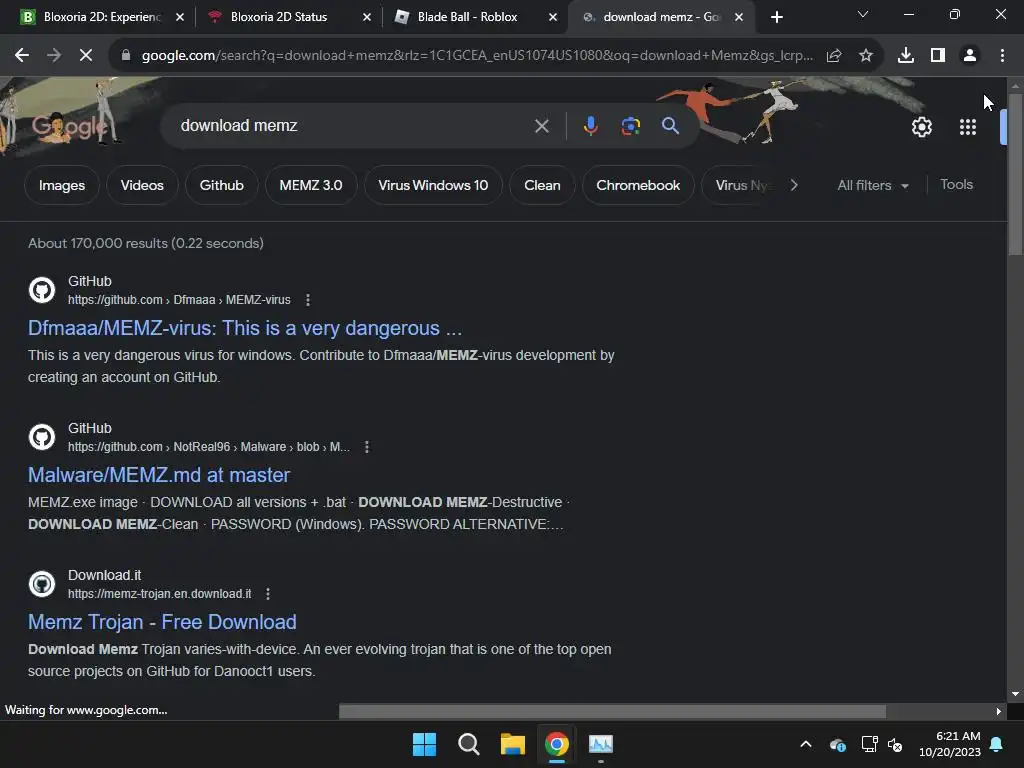Click the github.com NotReal96 Malware URL
This screenshot has height=768, width=1024.
tap(209, 447)
